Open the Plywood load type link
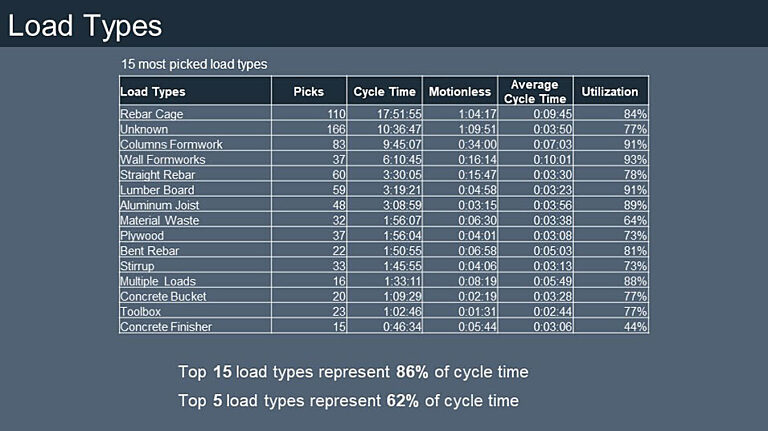 pos(142,235)
